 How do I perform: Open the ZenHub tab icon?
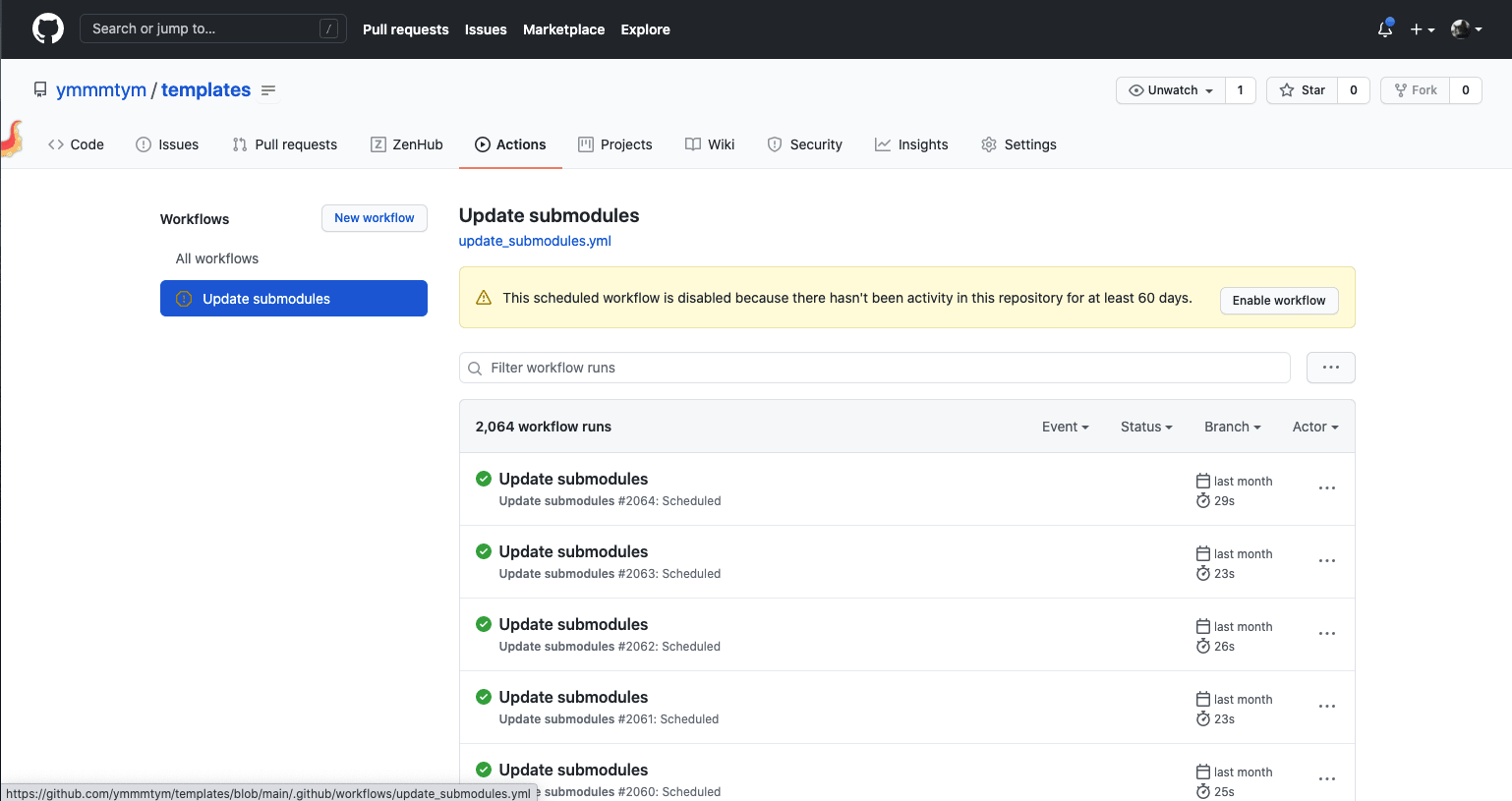click(x=378, y=144)
